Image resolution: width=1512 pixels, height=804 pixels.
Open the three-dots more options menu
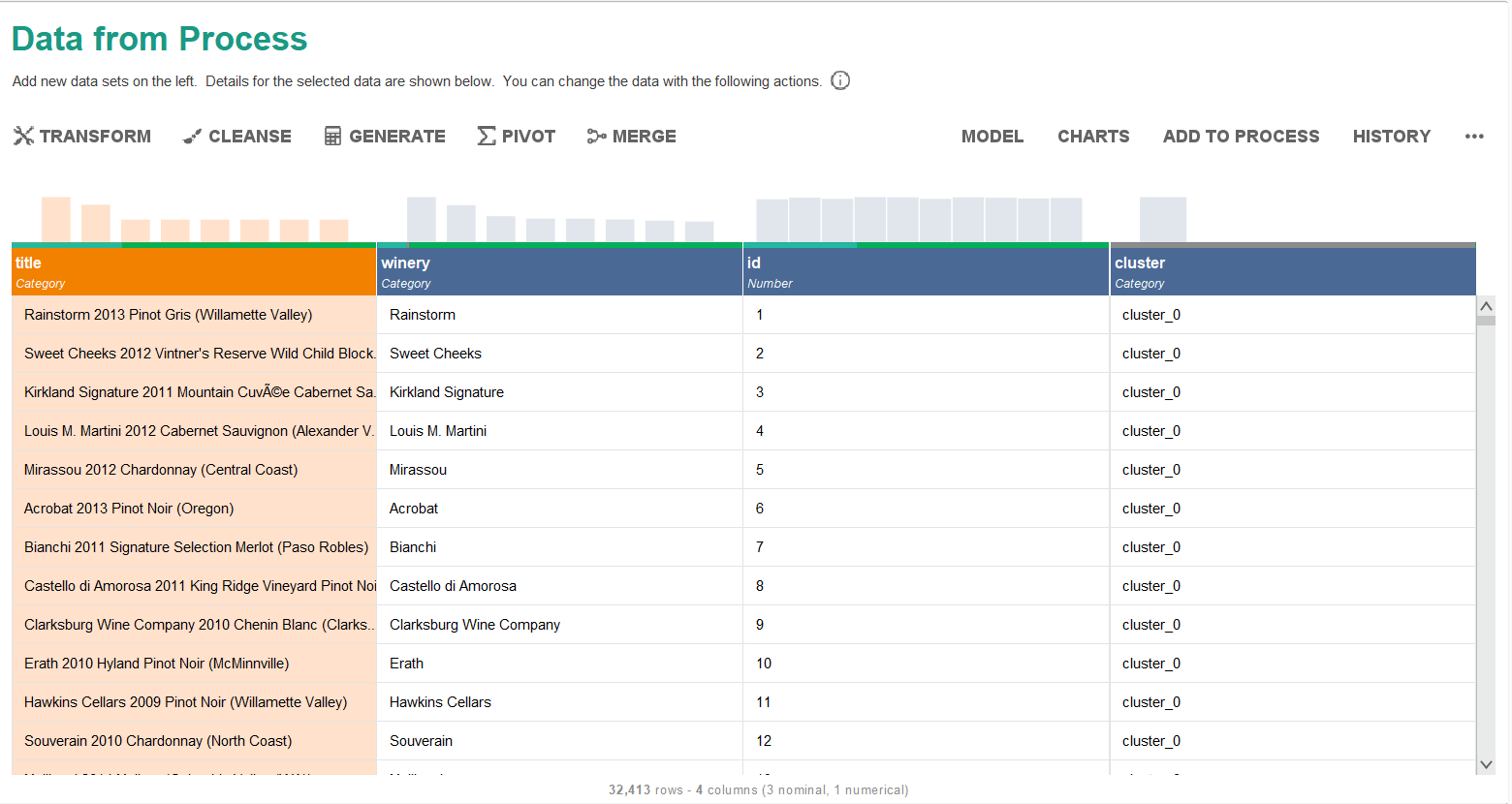click(x=1474, y=137)
